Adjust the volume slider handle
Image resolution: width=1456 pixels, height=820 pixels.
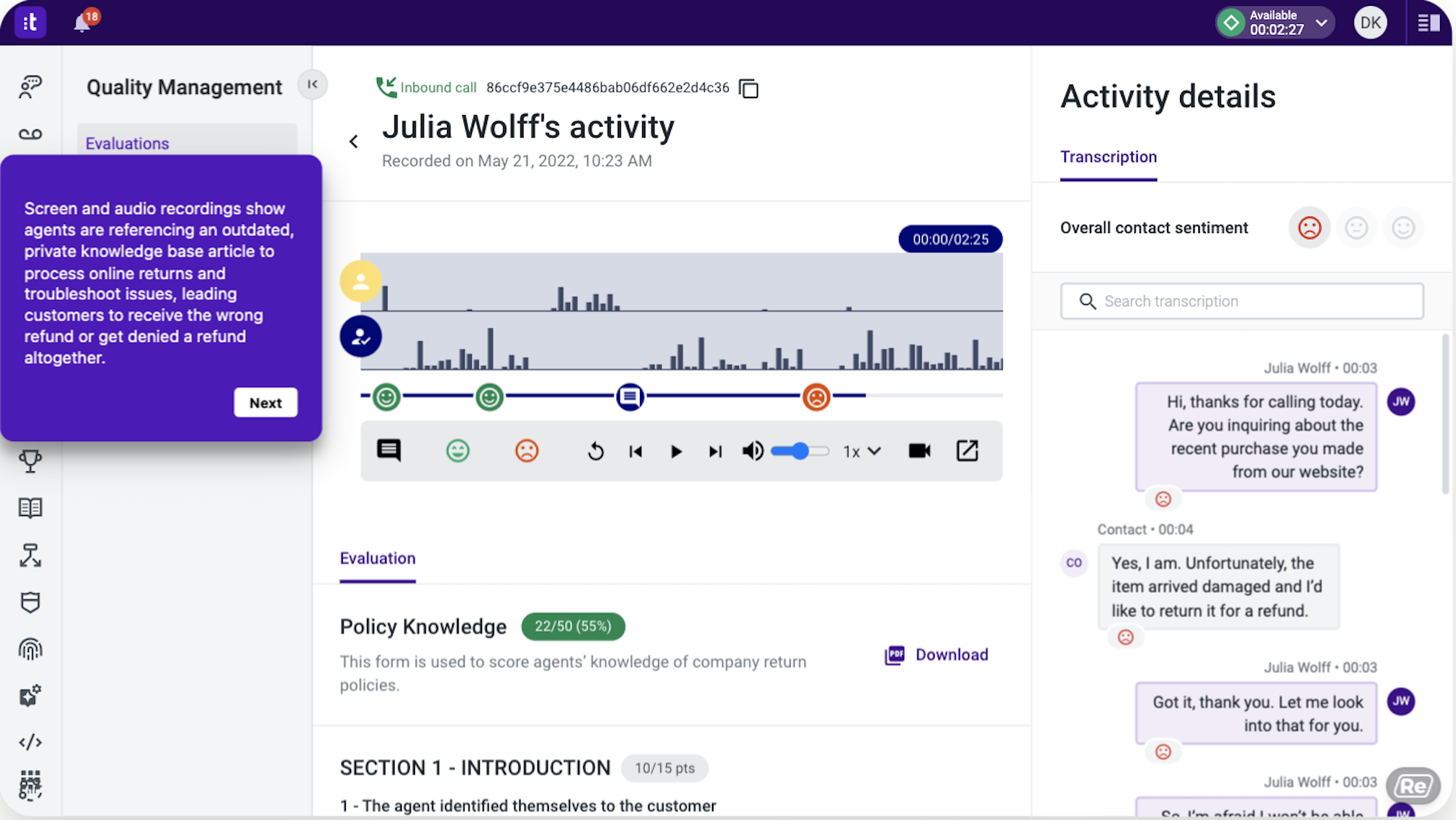tap(801, 451)
